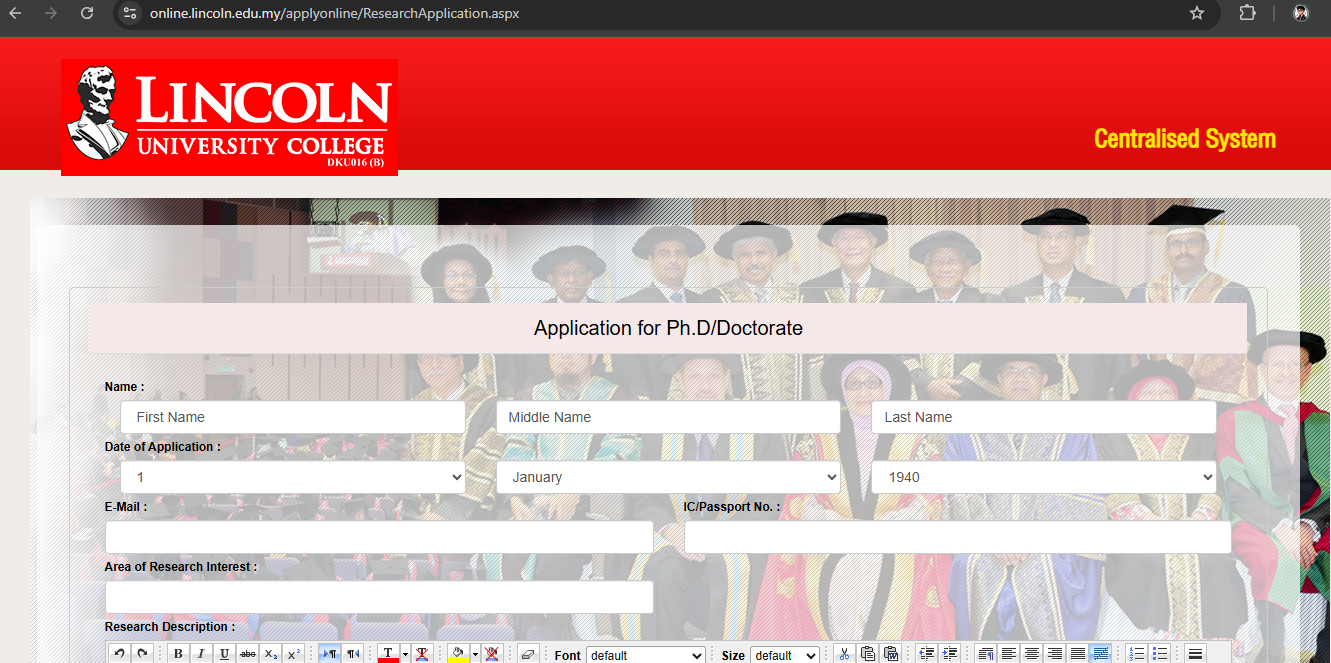Click the Undo icon in editor toolbar
The height and width of the screenshot is (663, 1331).
click(119, 654)
